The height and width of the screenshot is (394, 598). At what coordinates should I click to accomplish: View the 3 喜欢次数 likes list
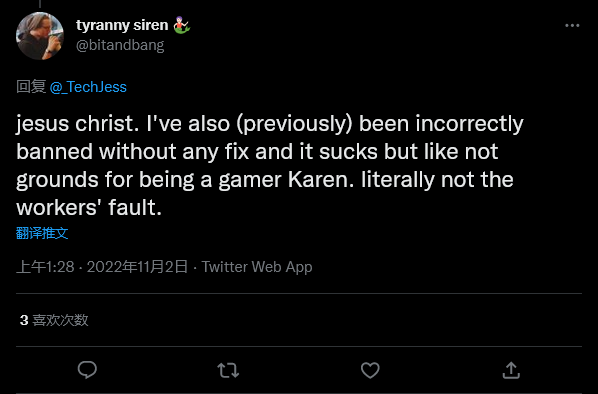(x=54, y=320)
